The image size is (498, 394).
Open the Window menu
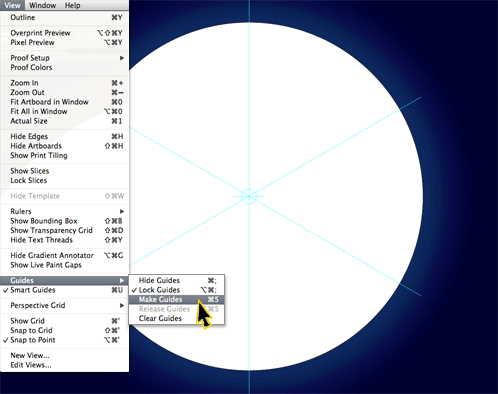(42, 5)
